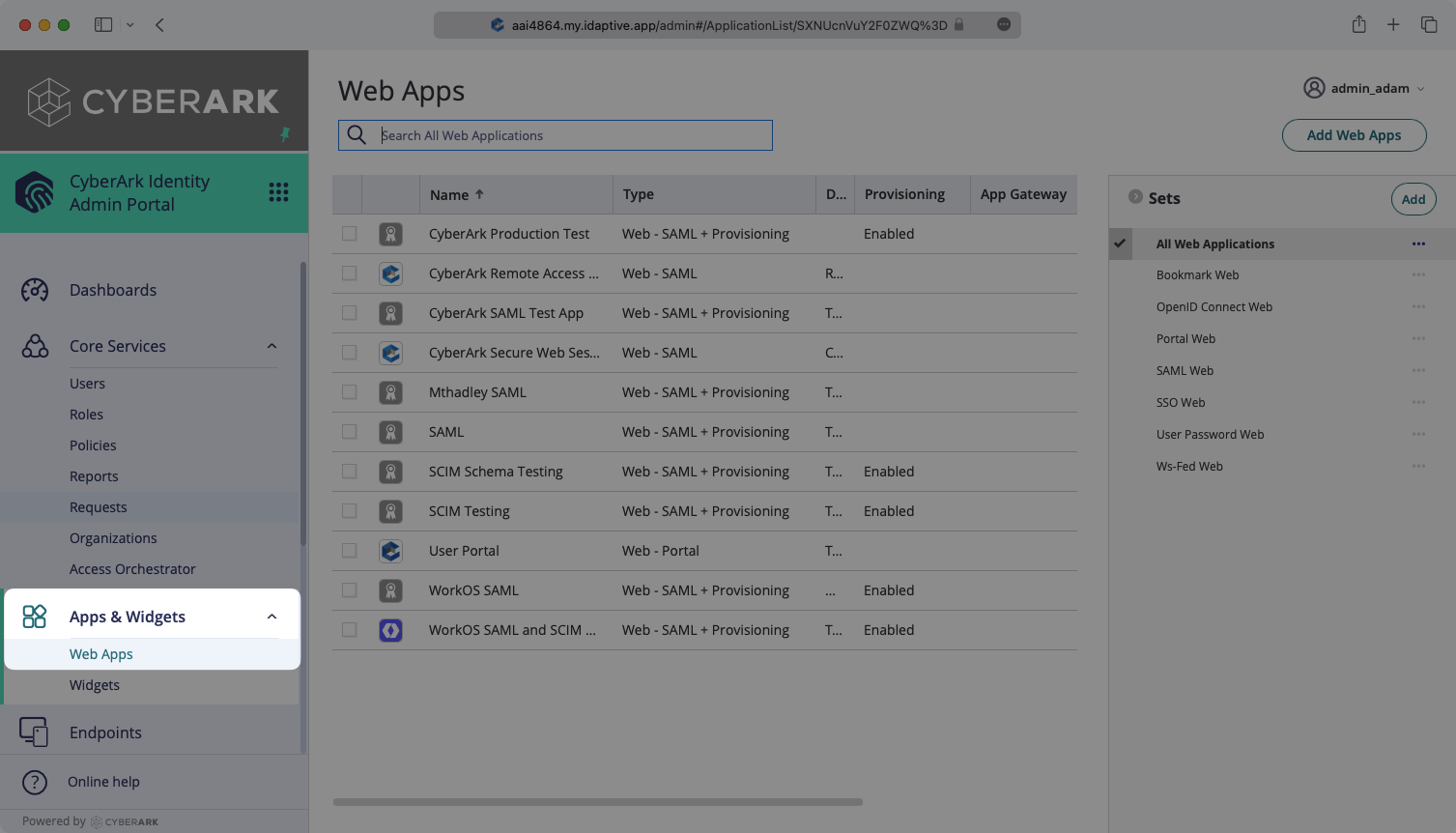Open the Dashboards gauge icon
Image resolution: width=1456 pixels, height=833 pixels.
point(35,290)
